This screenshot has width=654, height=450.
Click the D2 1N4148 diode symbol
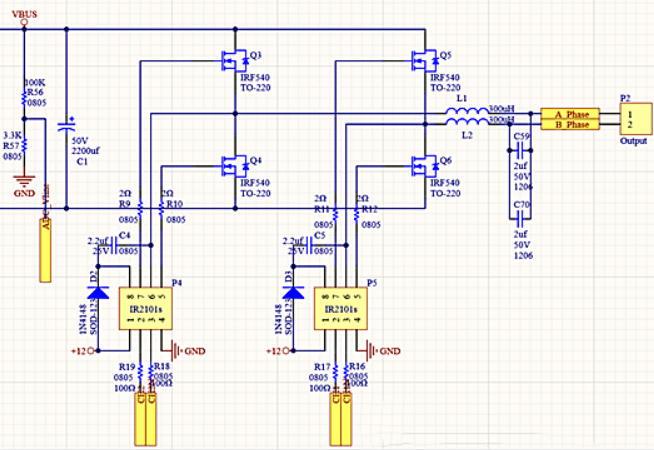[96, 293]
